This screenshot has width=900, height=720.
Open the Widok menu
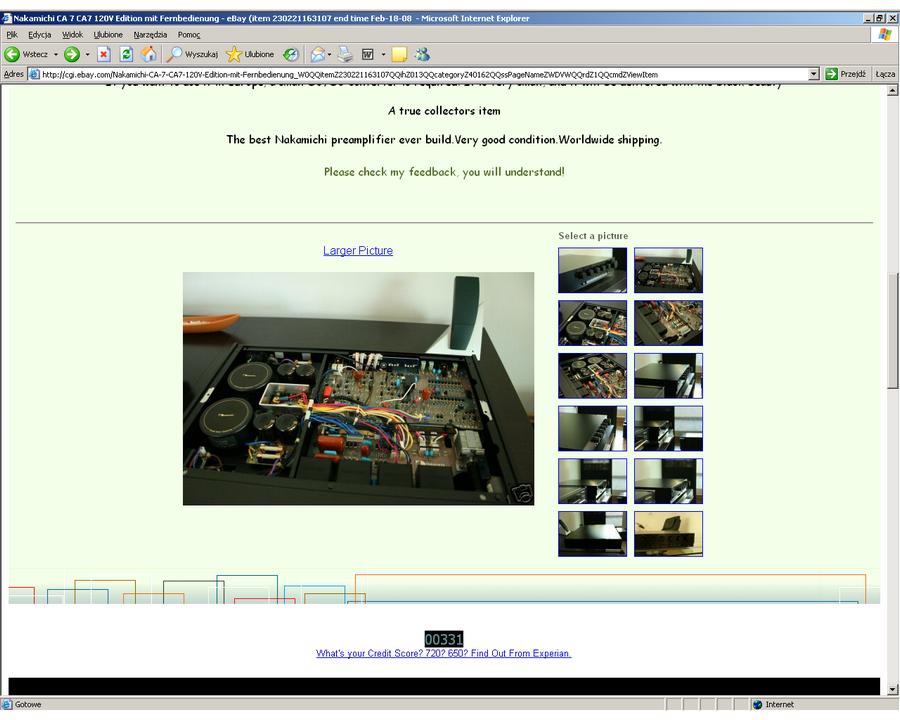click(72, 35)
